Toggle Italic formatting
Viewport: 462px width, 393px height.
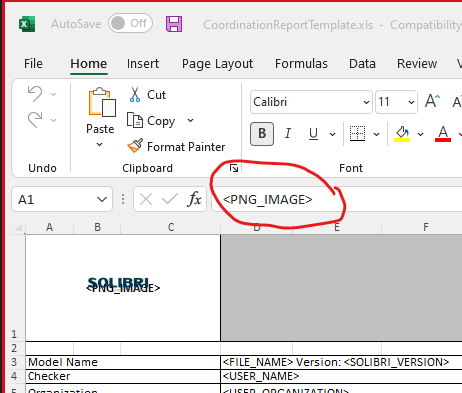tap(288, 134)
